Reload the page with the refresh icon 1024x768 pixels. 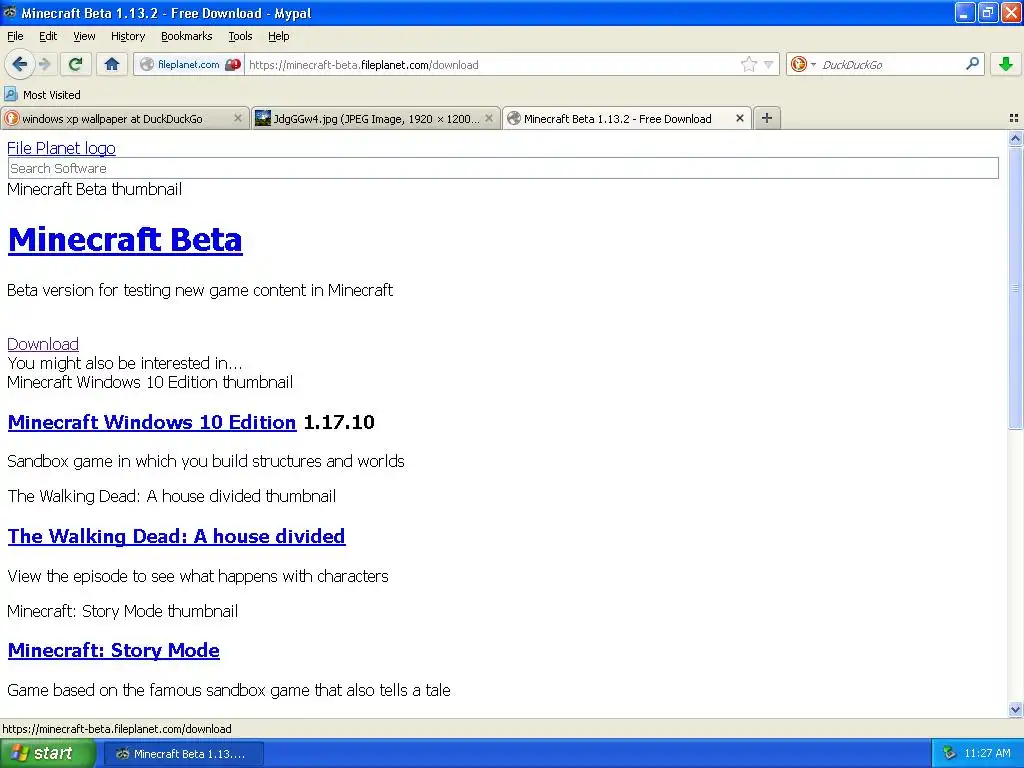[x=75, y=64]
